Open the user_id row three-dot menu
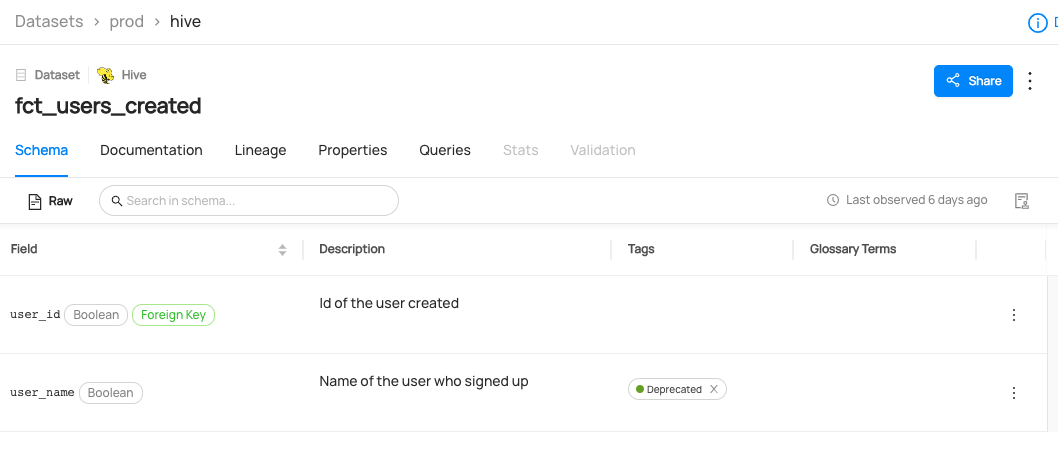This screenshot has height=469, width=1058. (x=1013, y=315)
